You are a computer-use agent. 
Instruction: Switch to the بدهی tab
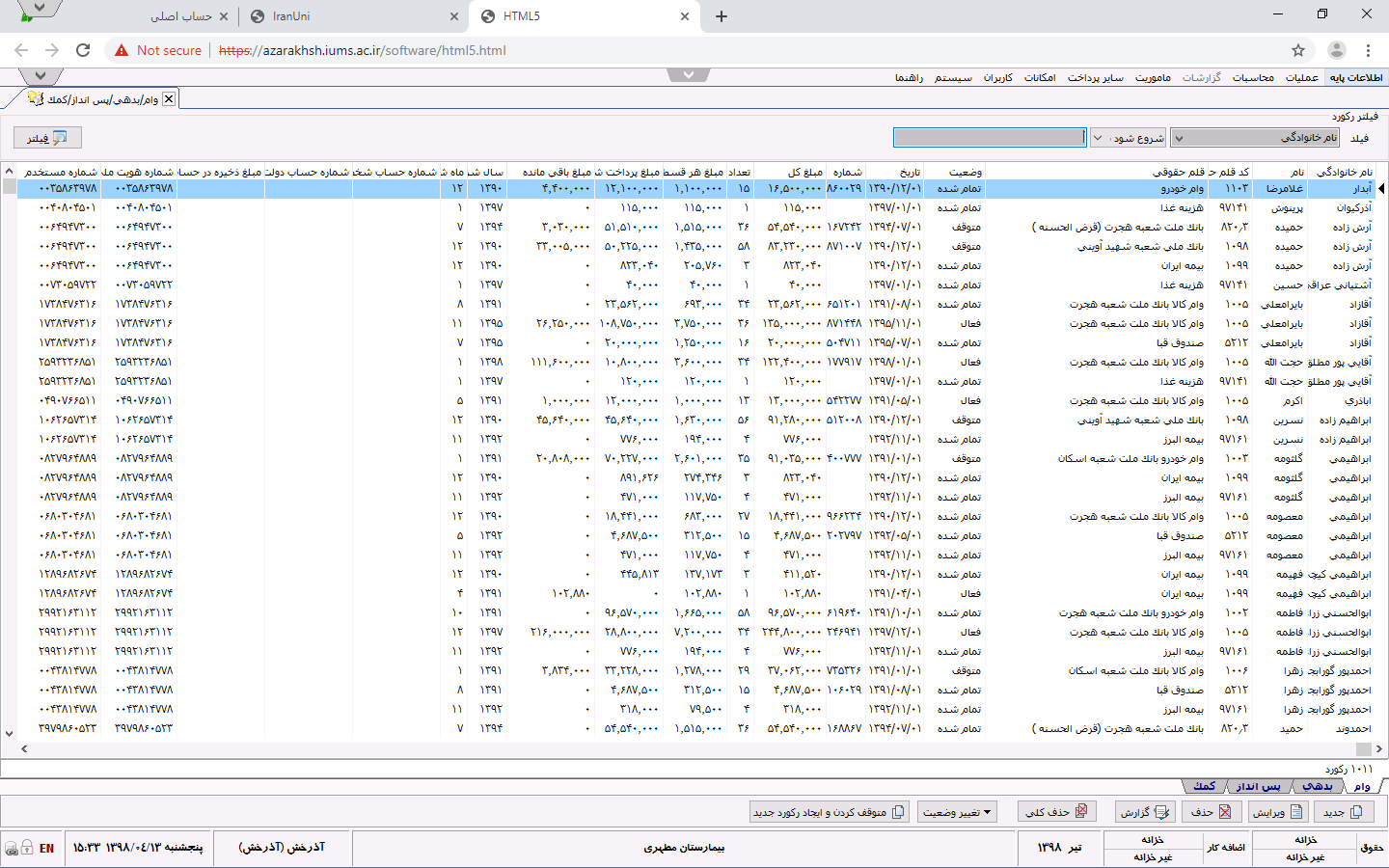point(1317,786)
